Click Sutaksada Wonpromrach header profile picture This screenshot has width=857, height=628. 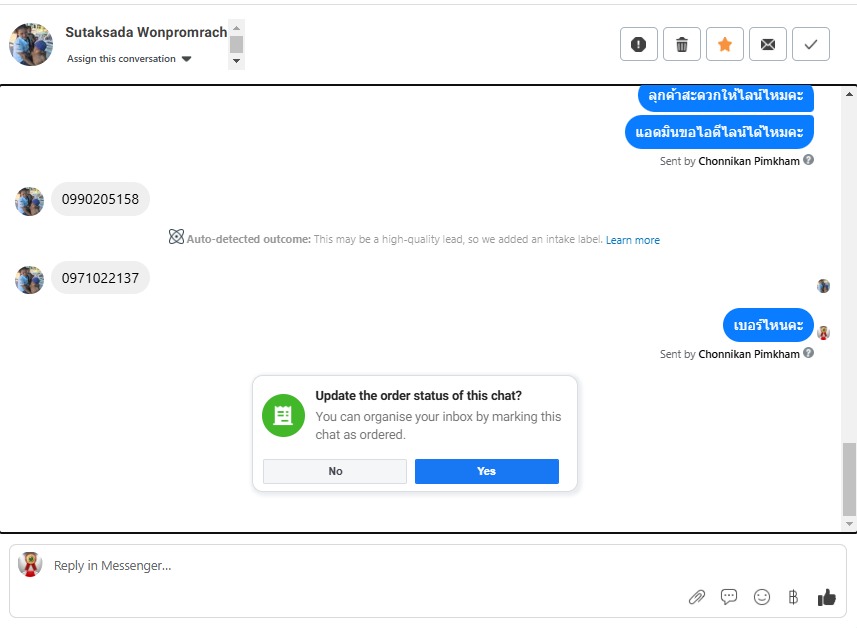(31, 44)
